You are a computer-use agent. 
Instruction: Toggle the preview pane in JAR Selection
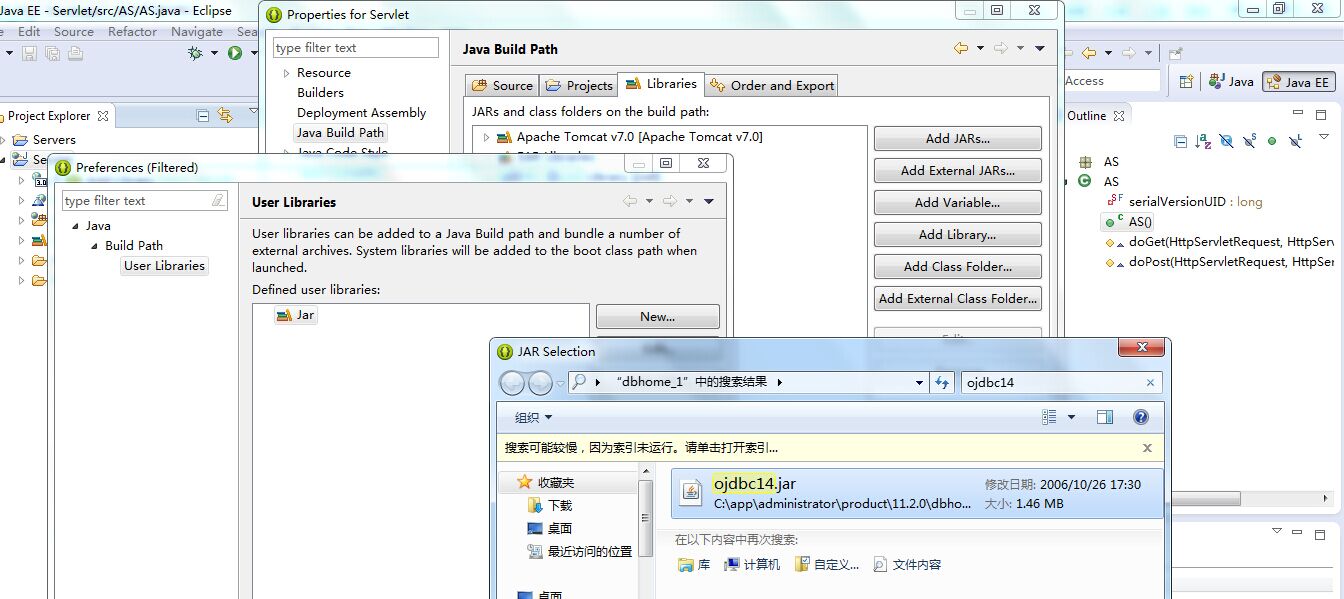(1105, 417)
